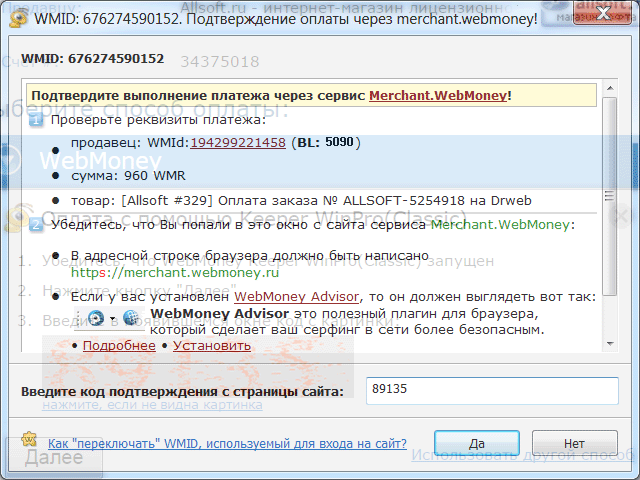Screen dimensions: 640x480
Task: Click 'нажмите, если не видна картинка' link in the background page
Action: (152, 405)
